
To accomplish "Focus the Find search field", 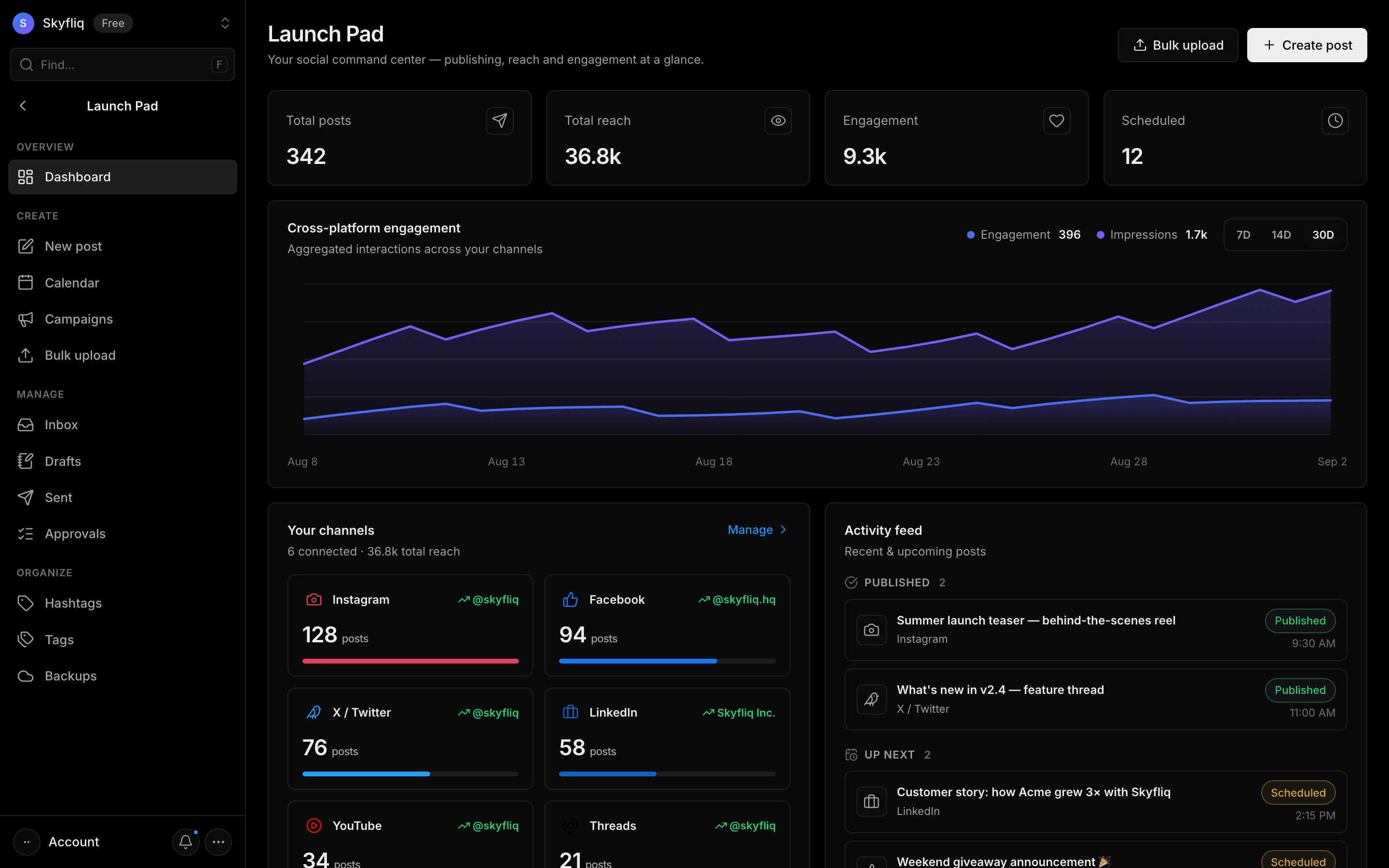I will click(122, 64).
